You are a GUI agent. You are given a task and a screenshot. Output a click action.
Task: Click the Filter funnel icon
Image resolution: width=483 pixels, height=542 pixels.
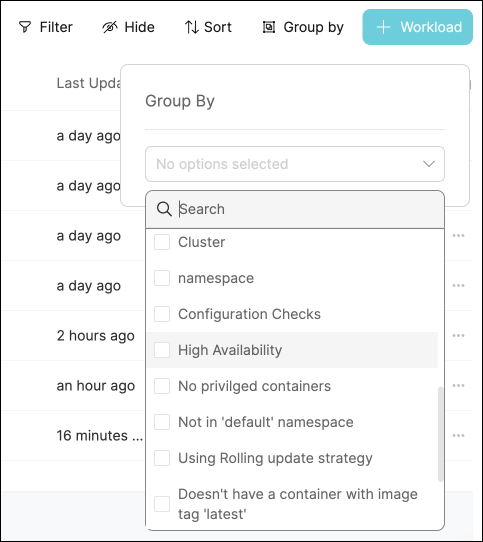(25, 27)
